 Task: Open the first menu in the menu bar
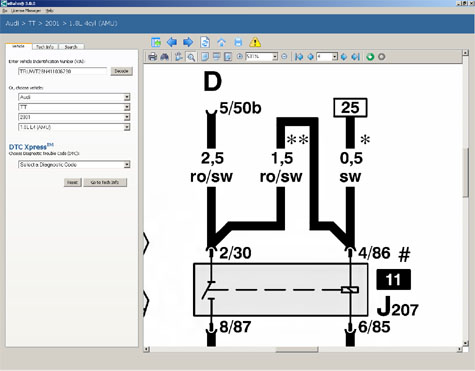point(5,11)
